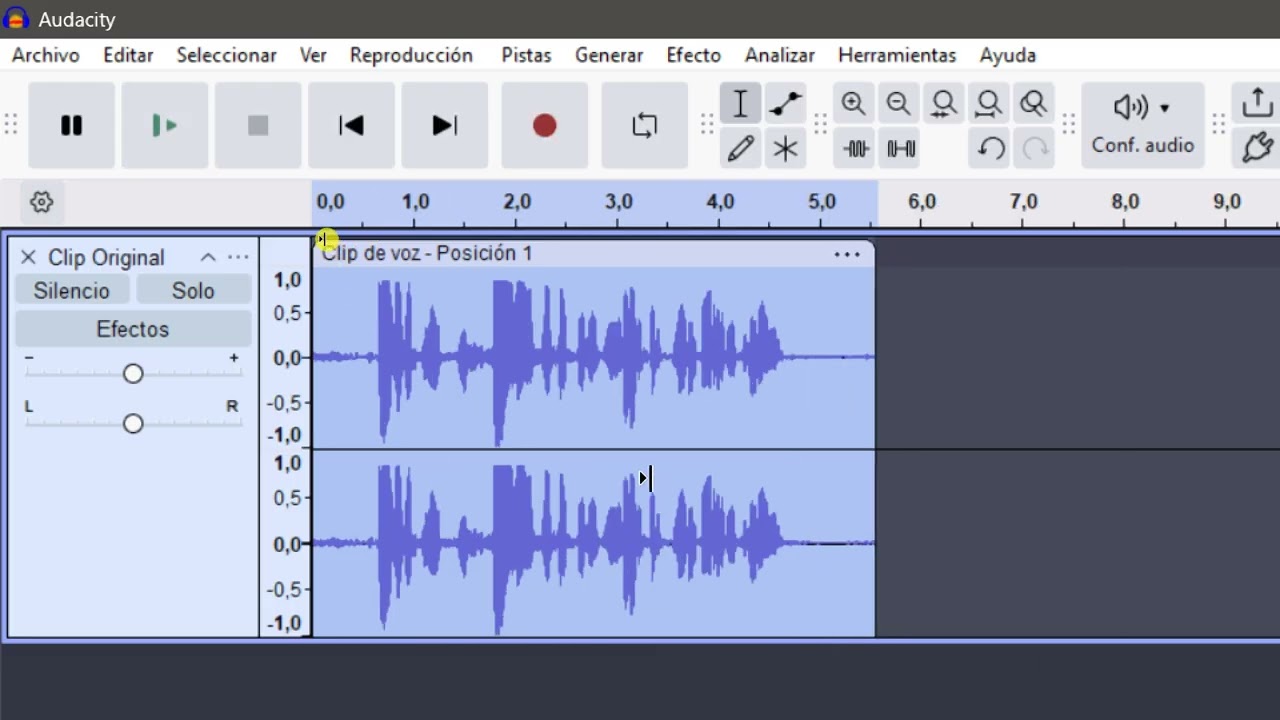Skip to end of the project

444,125
